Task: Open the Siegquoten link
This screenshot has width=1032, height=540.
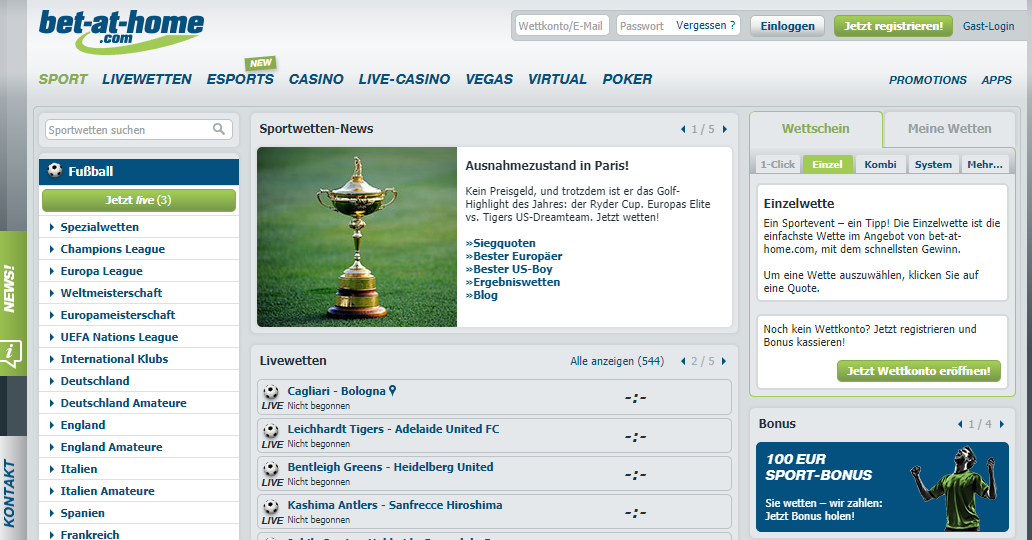Action: [x=501, y=243]
